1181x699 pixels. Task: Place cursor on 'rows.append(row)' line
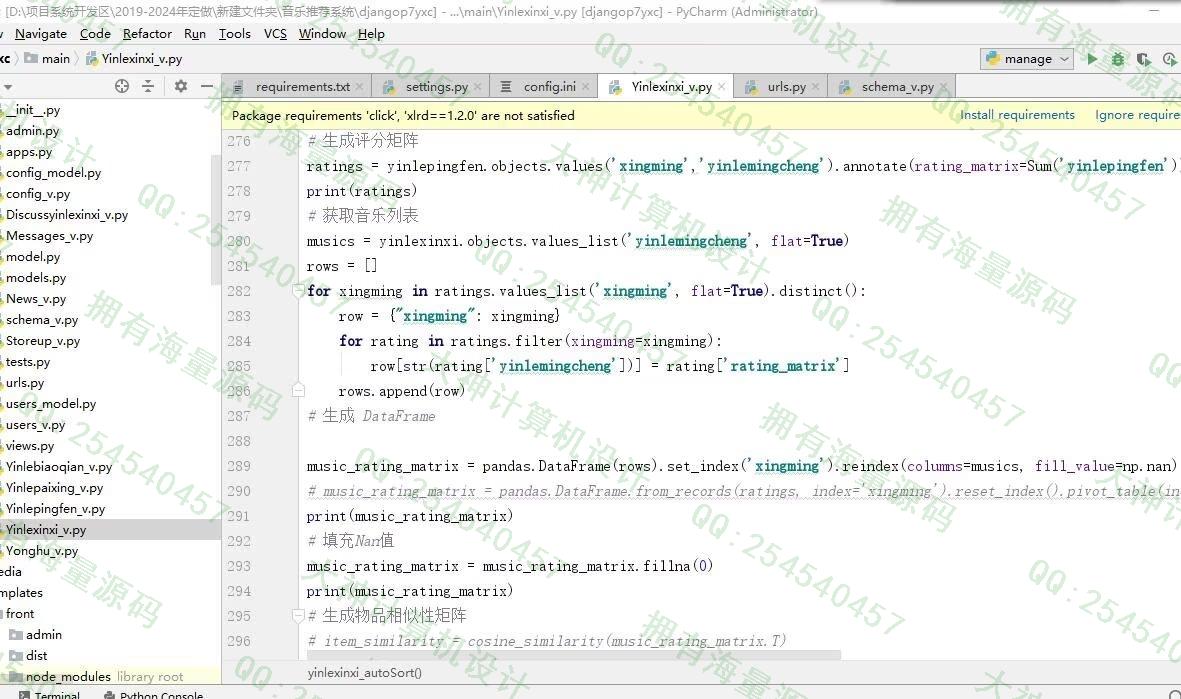pos(401,391)
